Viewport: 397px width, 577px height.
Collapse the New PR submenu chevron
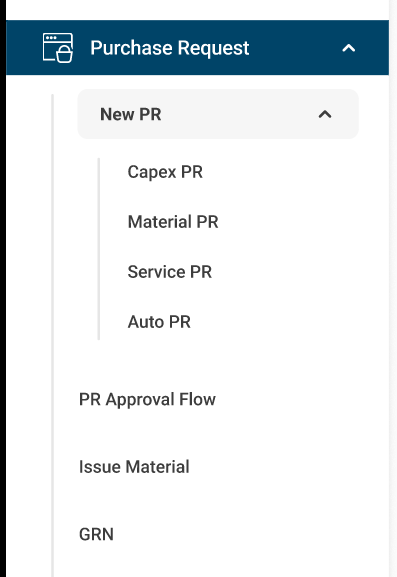pyautogui.click(x=325, y=114)
